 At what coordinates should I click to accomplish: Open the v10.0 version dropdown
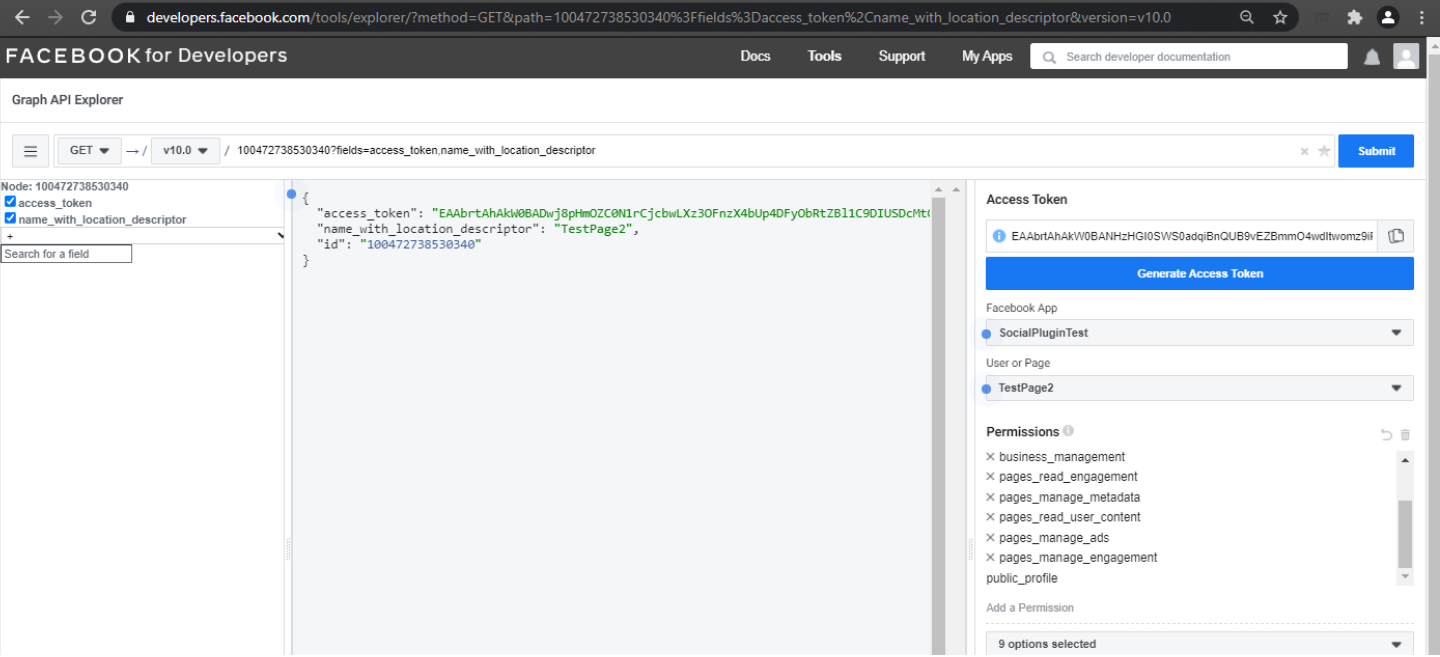tap(185, 151)
